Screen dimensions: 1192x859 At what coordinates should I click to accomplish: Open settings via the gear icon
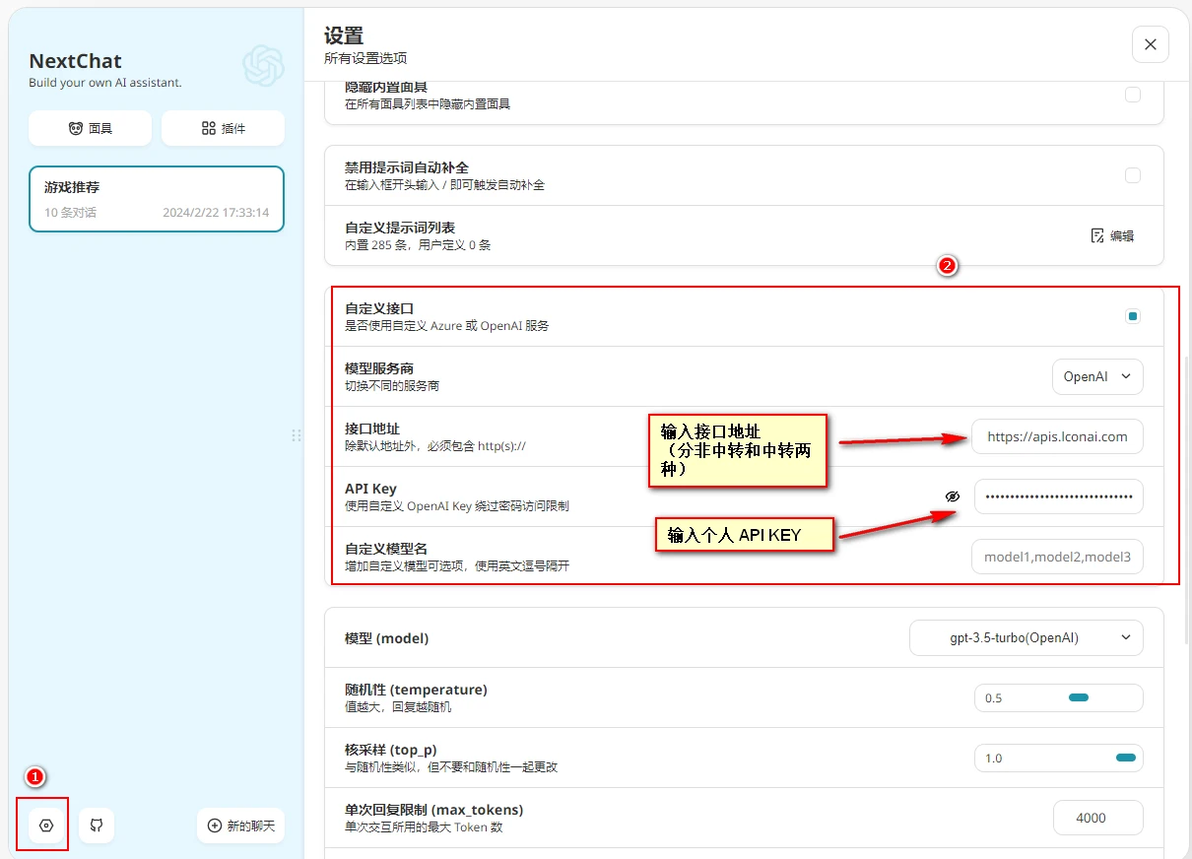coord(46,826)
